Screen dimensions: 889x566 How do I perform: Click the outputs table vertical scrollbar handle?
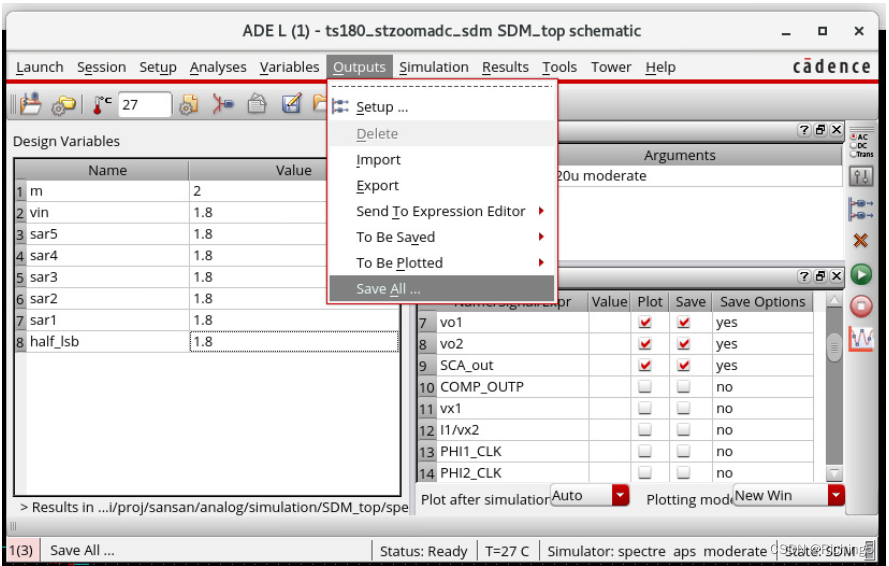tap(834, 346)
